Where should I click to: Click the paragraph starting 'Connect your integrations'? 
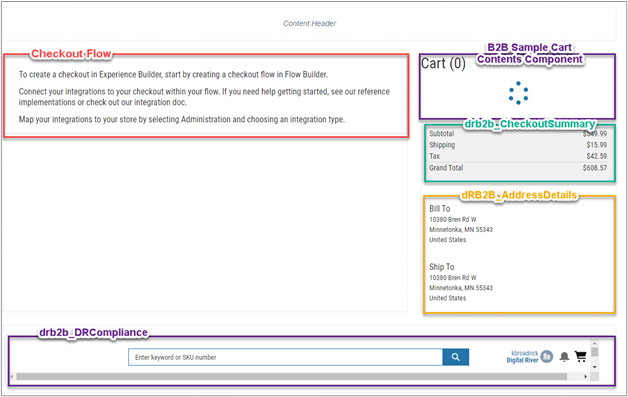204,97
